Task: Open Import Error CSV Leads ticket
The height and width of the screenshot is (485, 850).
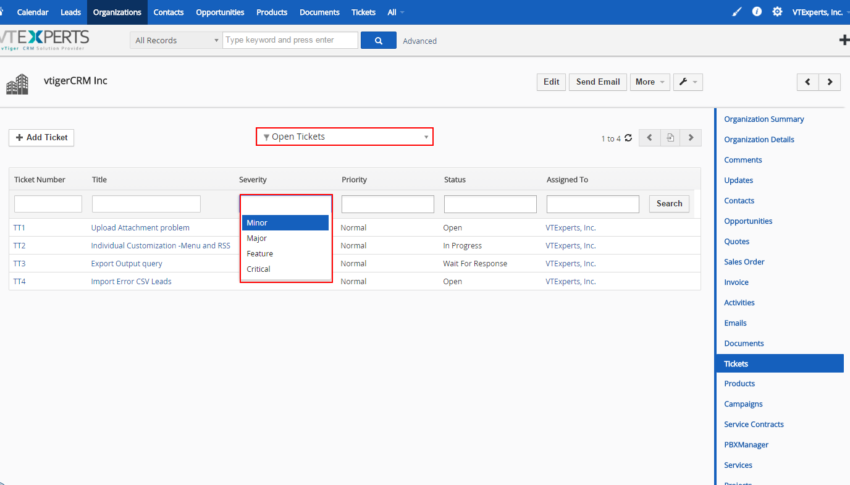Action: 131,281
